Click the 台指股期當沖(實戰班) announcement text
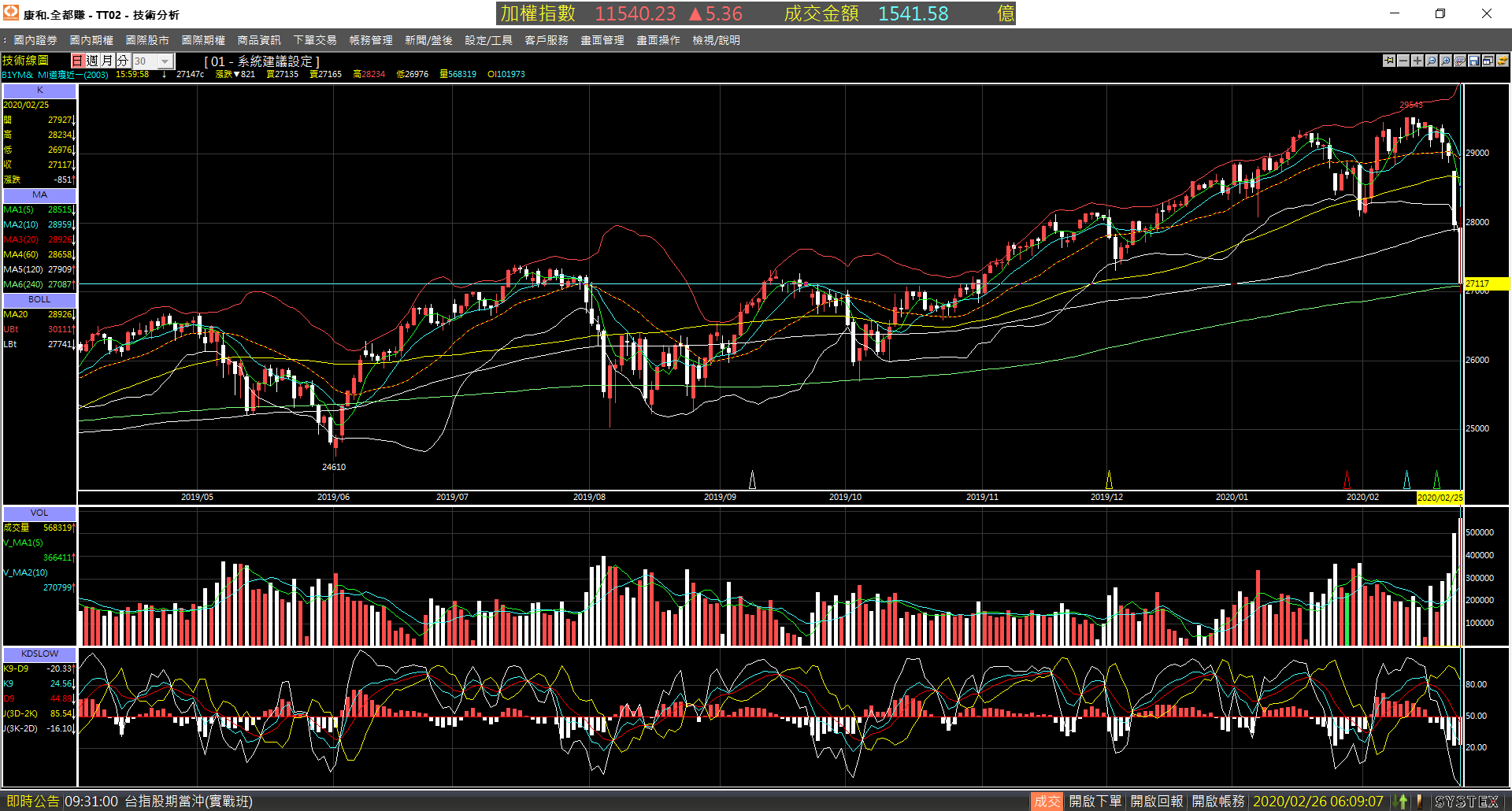1512x811 pixels. click(188, 802)
